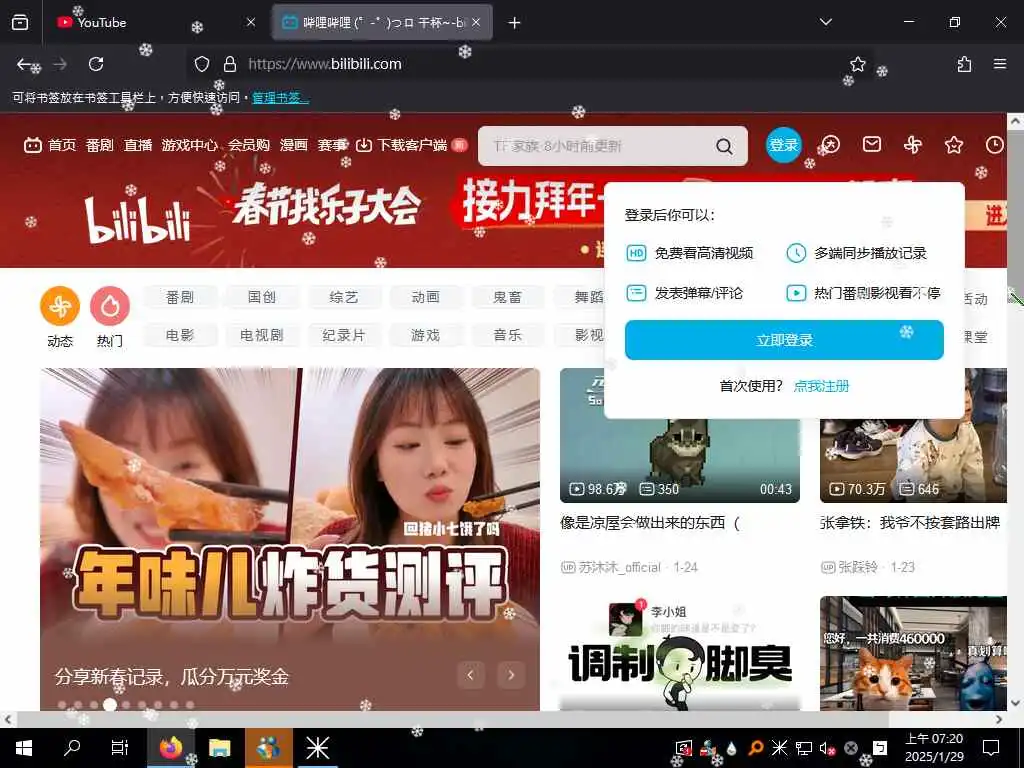The width and height of the screenshot is (1024, 768).
Task: Open the 调制脚臭 video thumbnail
Action: (680, 653)
